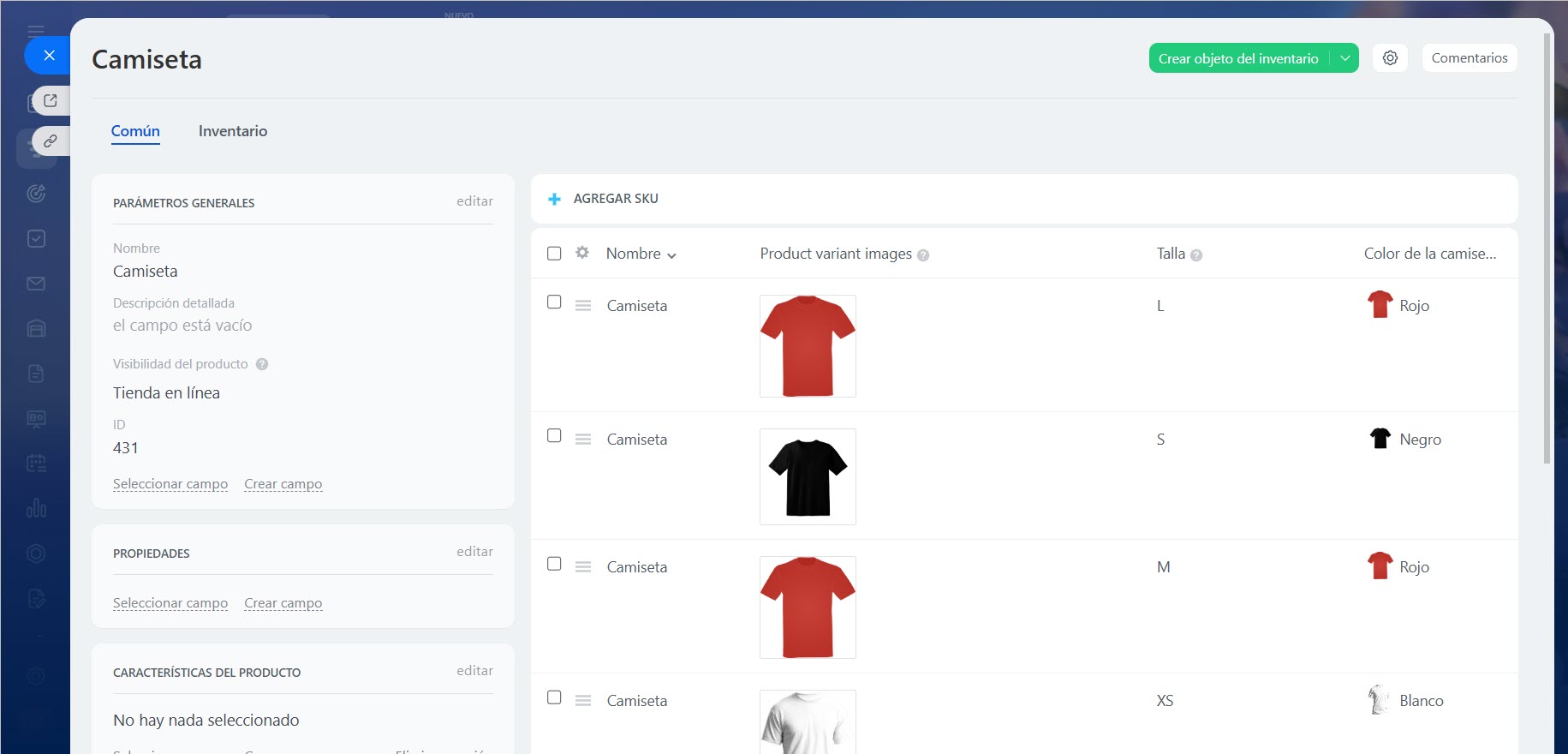Open the Tienda en línea visibility field
1568x754 pixels.
(166, 393)
